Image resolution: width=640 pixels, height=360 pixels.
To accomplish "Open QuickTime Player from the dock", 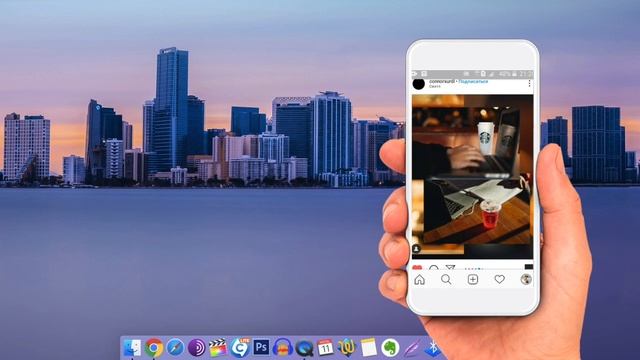I will pyautogui.click(x=304, y=348).
